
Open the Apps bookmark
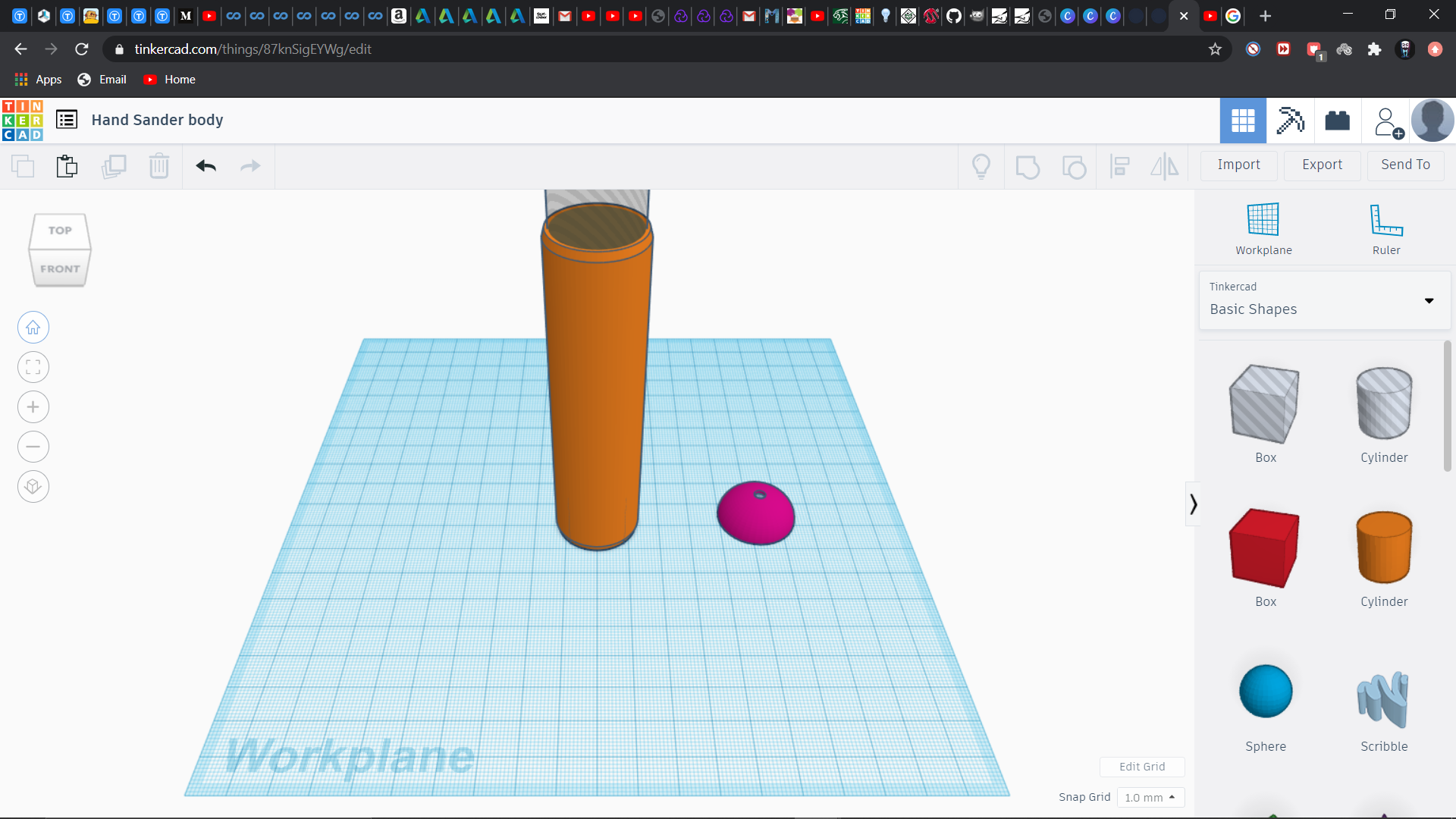(39, 80)
